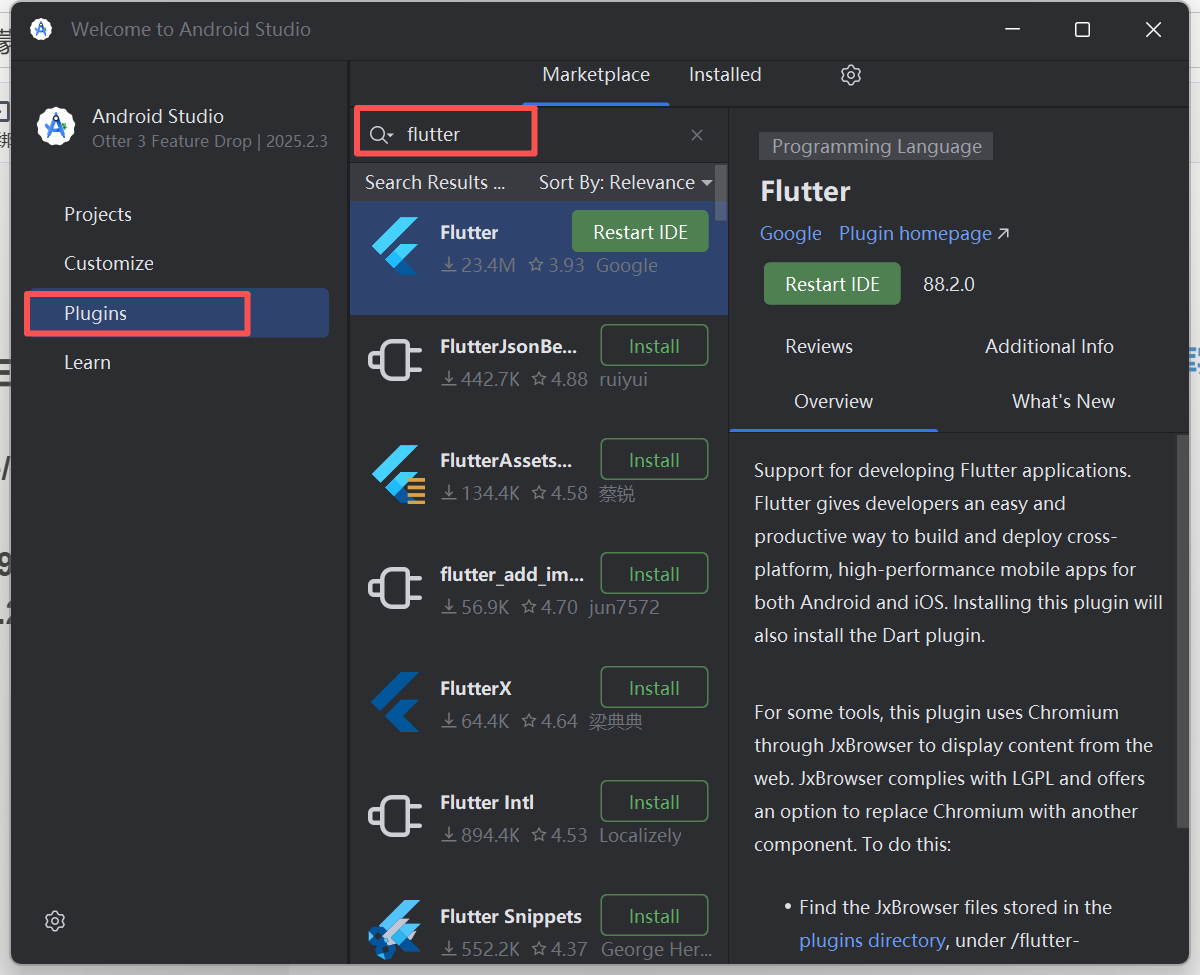Switch to the Installed tab
The image size is (1200, 975).
[725, 75]
